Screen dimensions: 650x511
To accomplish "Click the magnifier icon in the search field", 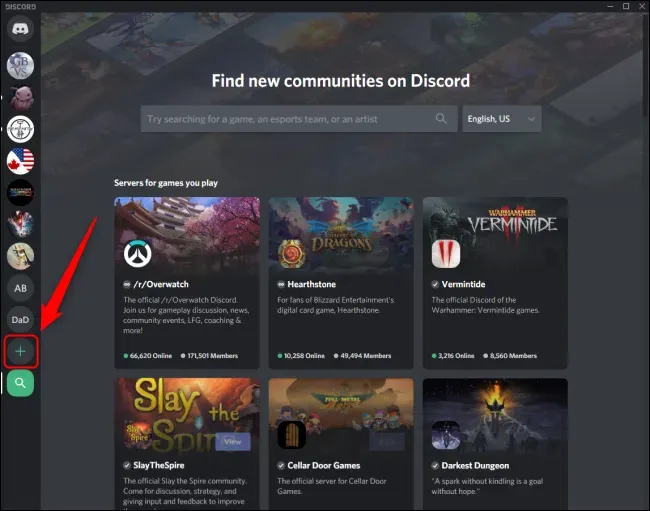I will [x=441, y=119].
